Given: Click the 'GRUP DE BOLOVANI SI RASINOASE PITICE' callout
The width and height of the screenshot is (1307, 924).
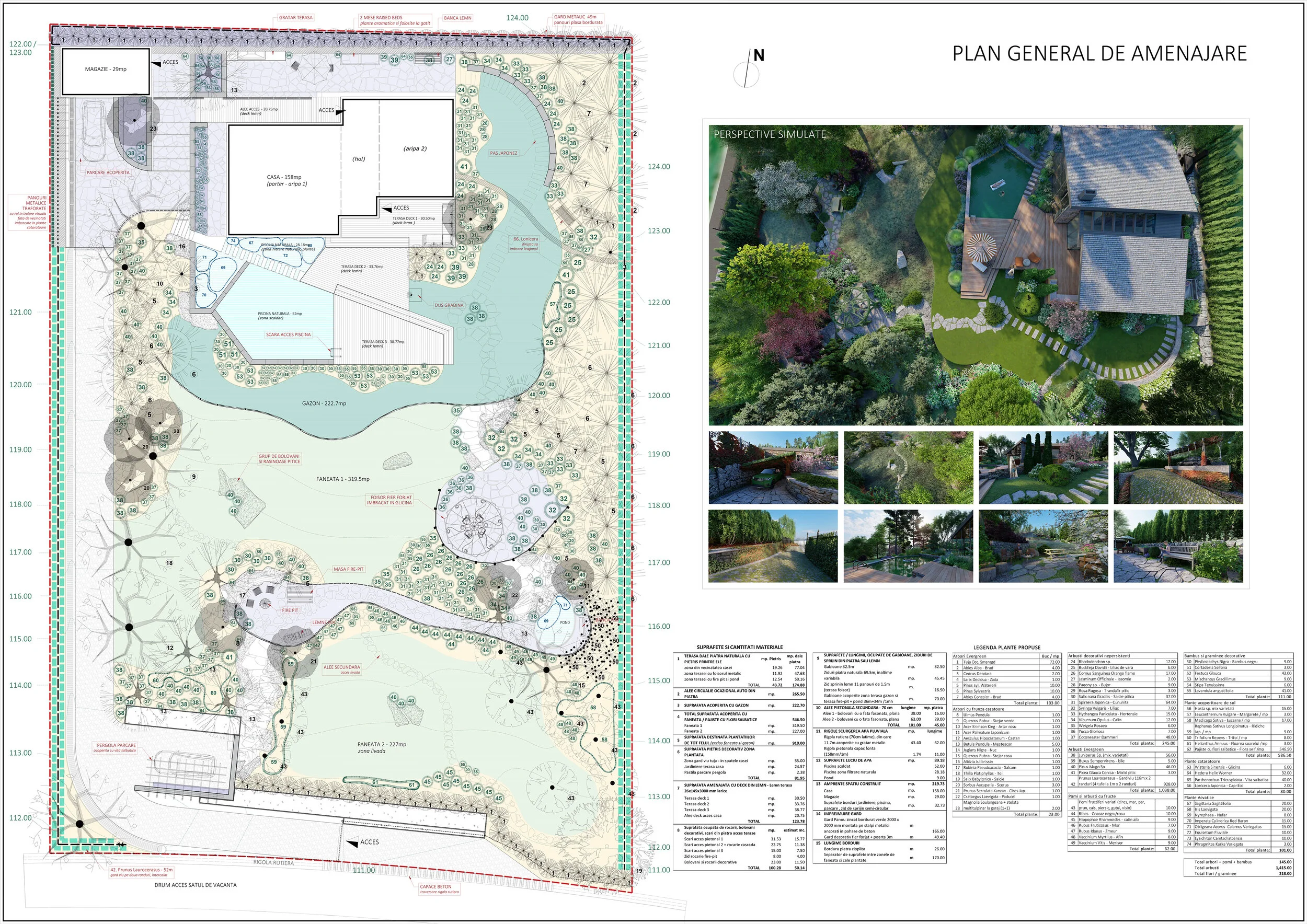Looking at the screenshot, I should tap(279, 458).
